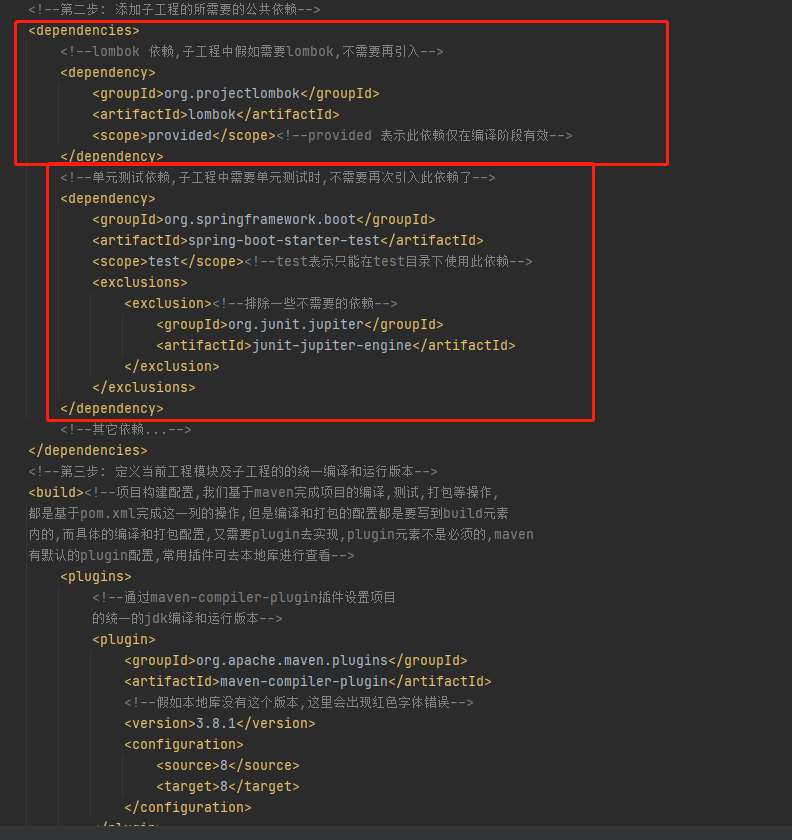Screen dimensions: 792x840
Task: Click opening <configuration> tag
Action: (x=184, y=745)
